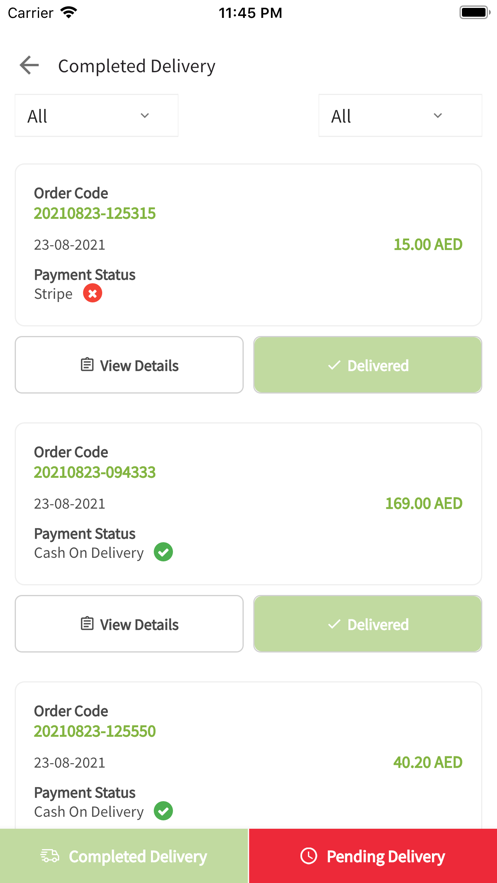This screenshot has height=883, width=497.
Task: Open order code 20210823-125315 link
Action: click(95, 213)
